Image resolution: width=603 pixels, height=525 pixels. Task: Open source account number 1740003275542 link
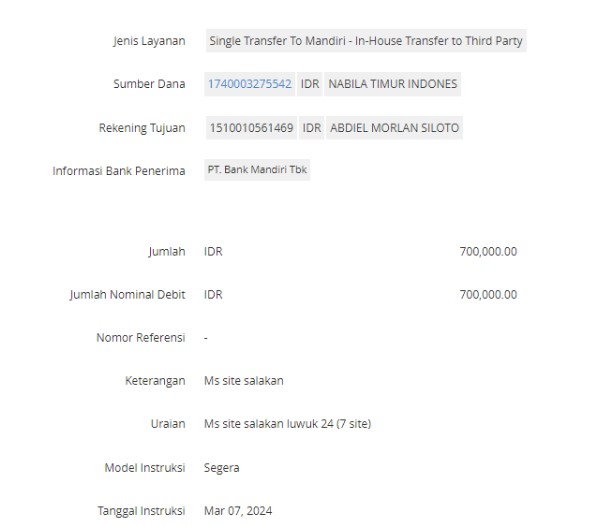[x=250, y=84]
